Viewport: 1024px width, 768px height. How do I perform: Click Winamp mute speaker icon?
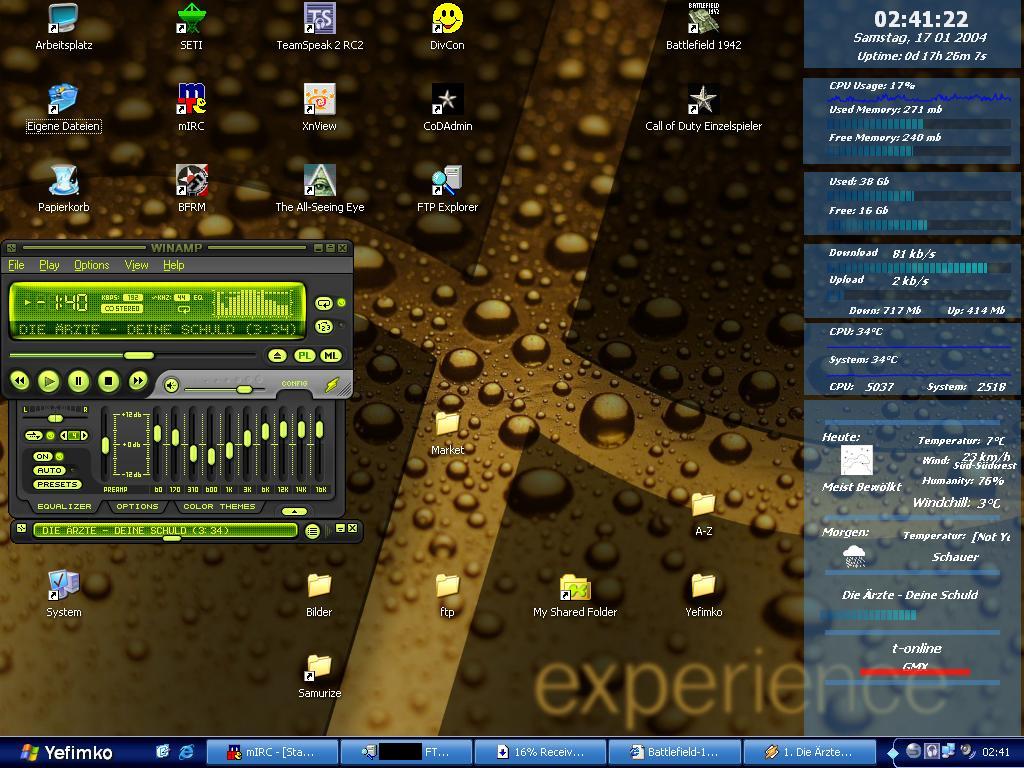click(171, 385)
